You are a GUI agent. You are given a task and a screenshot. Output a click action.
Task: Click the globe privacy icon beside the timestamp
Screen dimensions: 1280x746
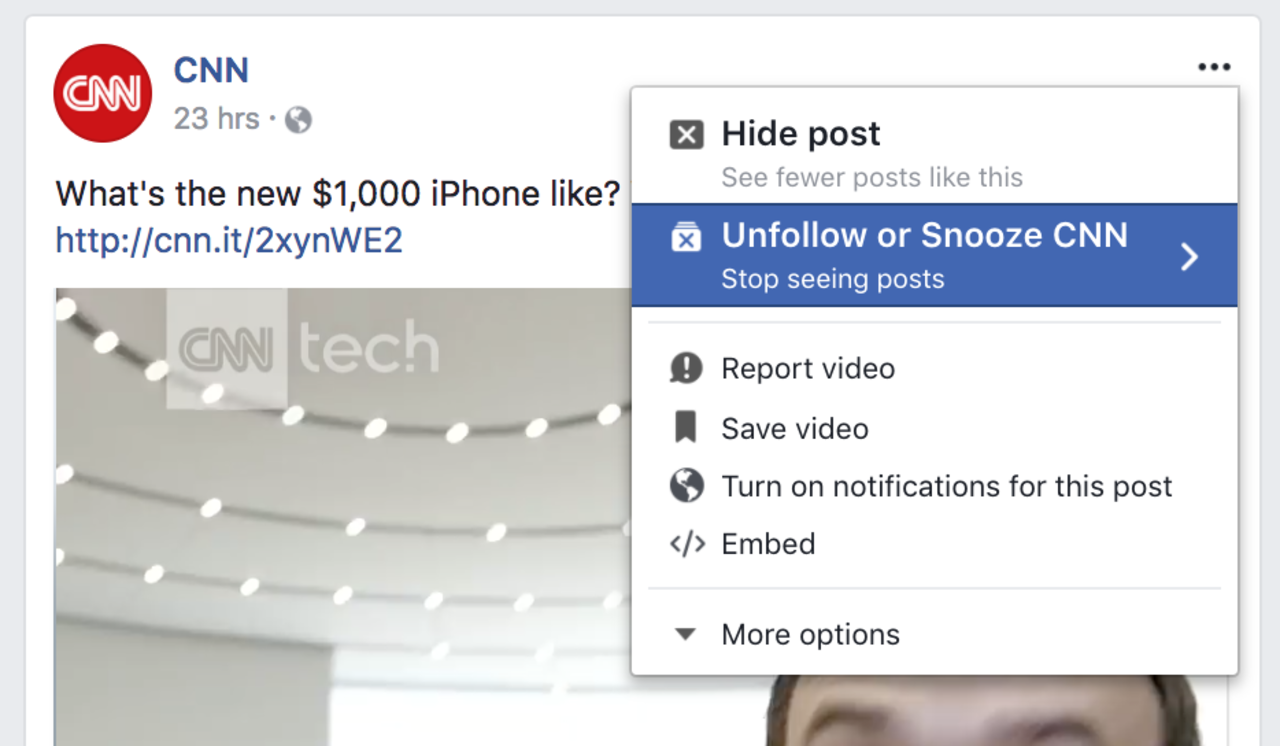(297, 118)
